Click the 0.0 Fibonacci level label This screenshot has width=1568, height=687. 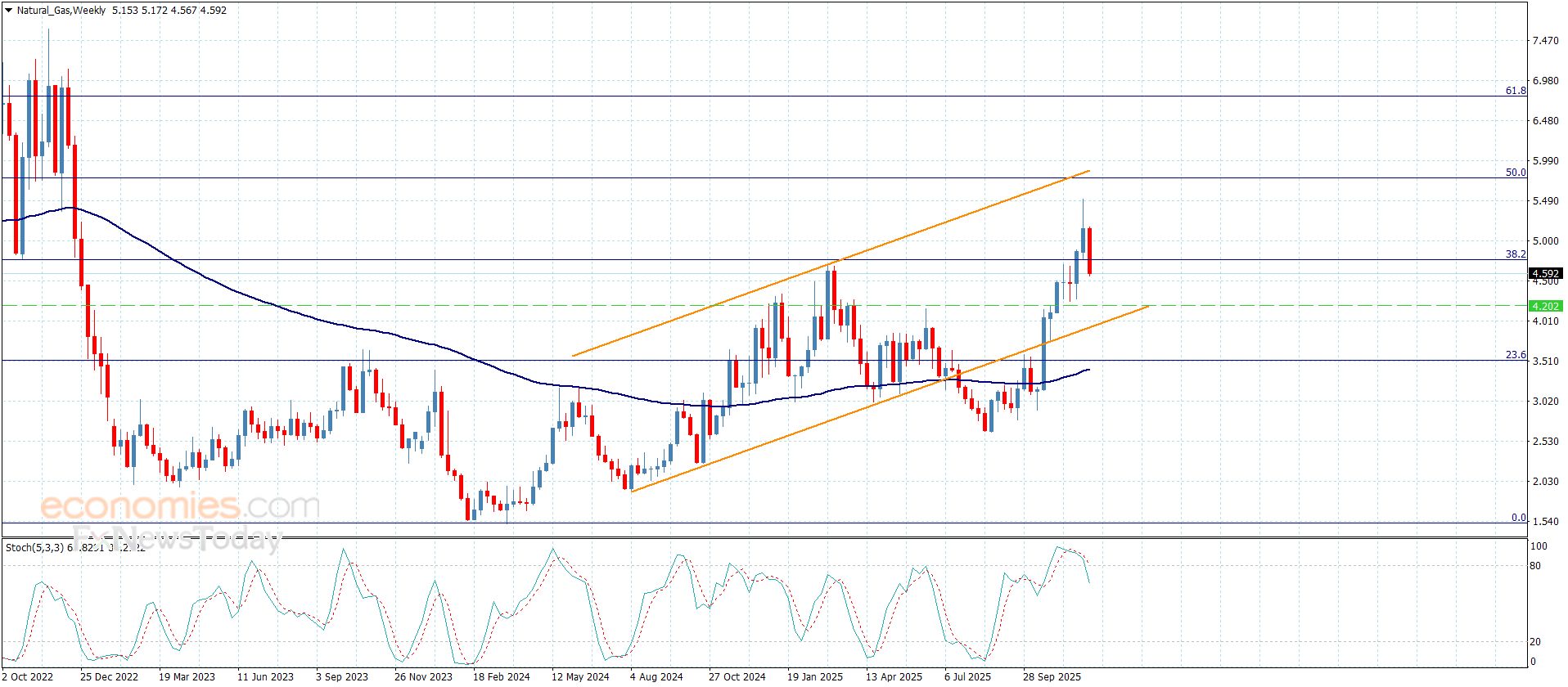coord(1518,518)
